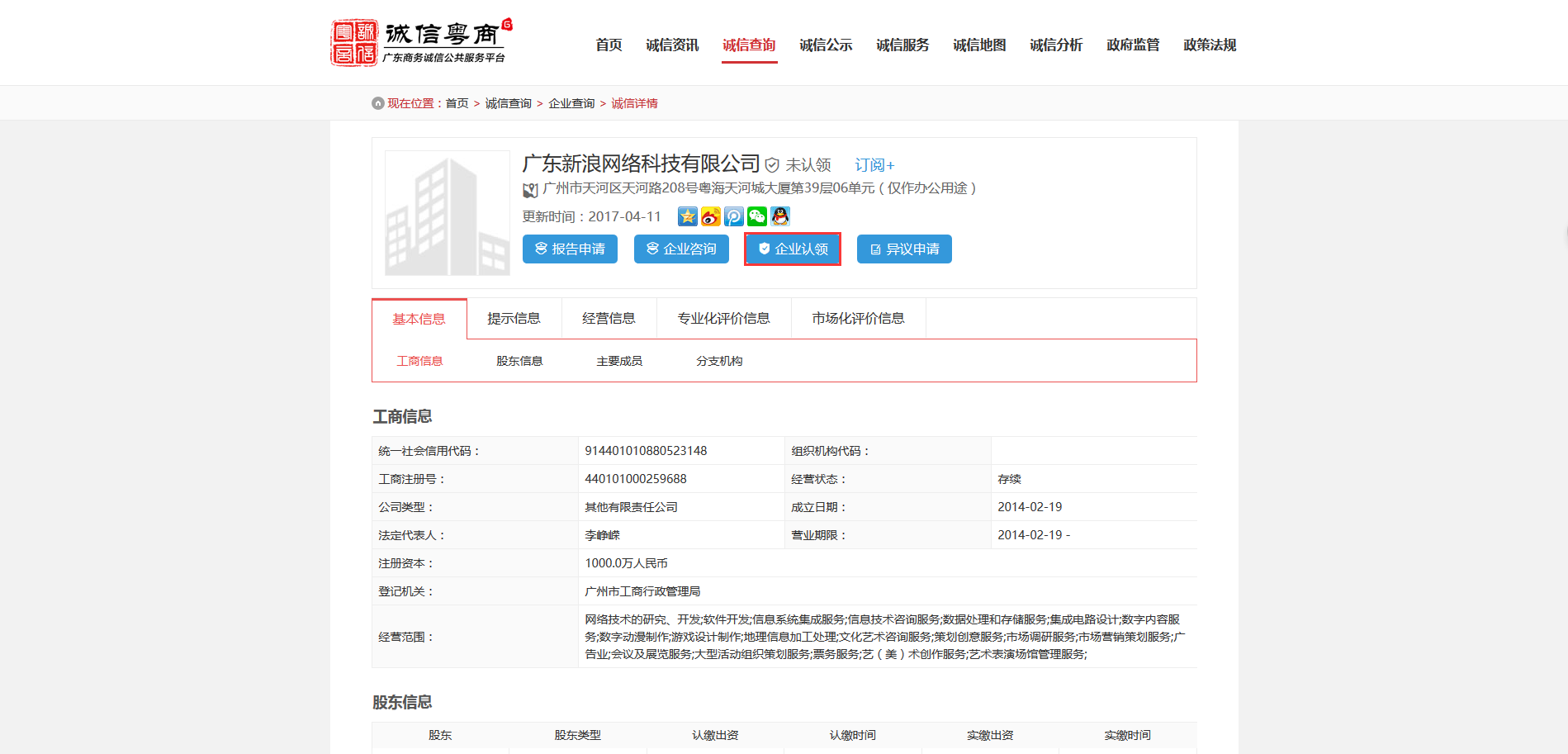Open 政府监管 navigation item
Viewport: 1568px width, 754px height.
click(1133, 45)
